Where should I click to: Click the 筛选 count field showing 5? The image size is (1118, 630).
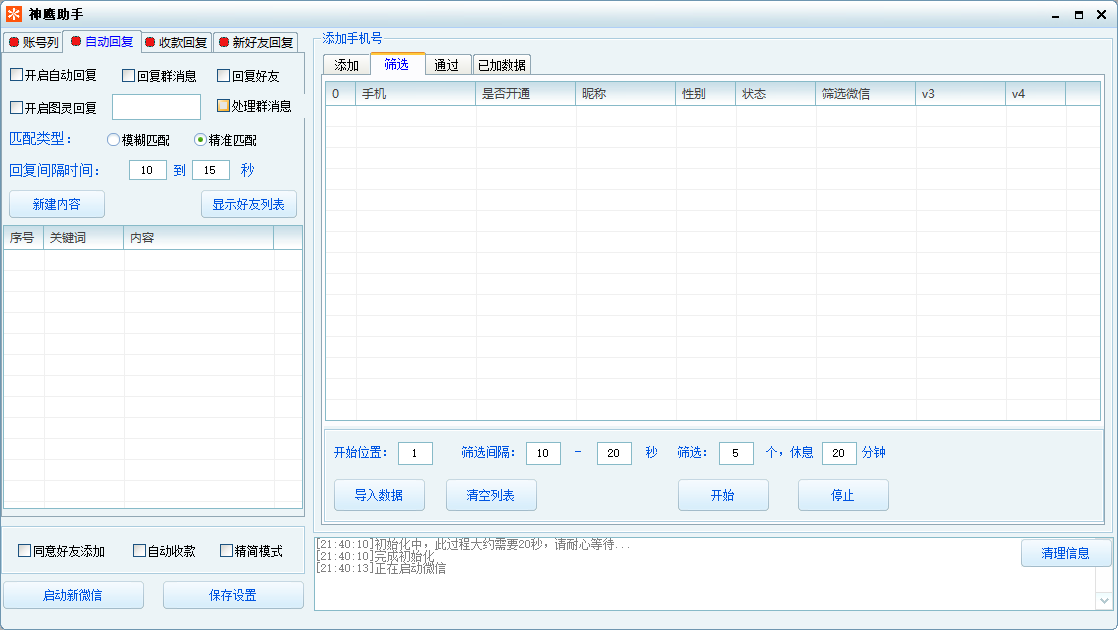[737, 453]
